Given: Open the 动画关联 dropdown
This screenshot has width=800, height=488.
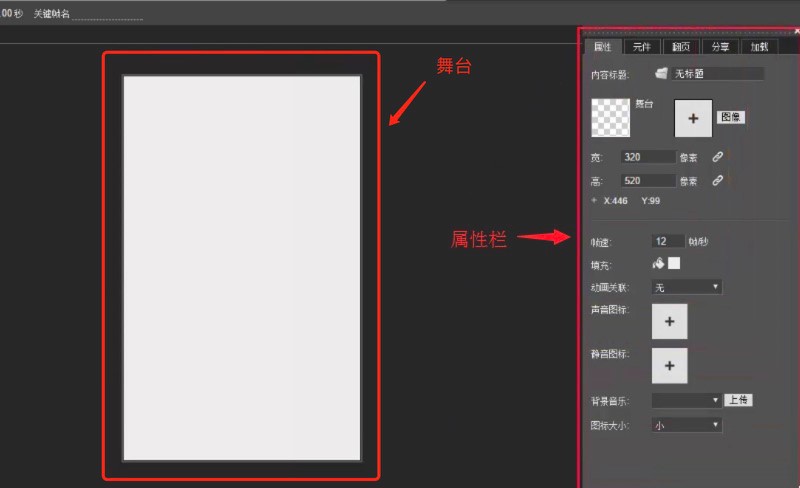Looking at the screenshot, I should tap(686, 287).
